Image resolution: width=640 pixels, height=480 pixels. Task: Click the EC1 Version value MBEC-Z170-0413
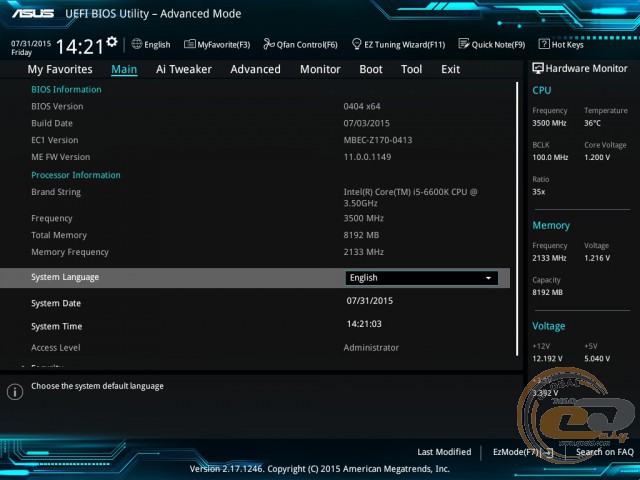(378, 140)
